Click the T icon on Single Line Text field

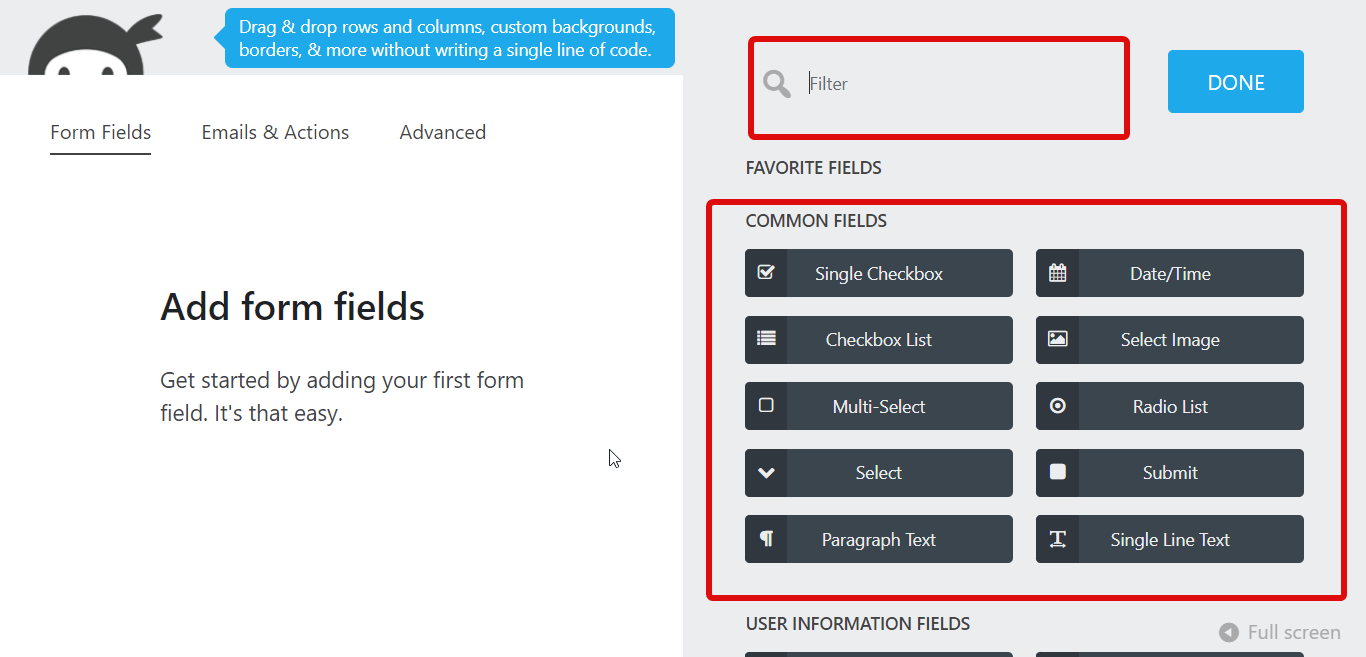click(1057, 538)
